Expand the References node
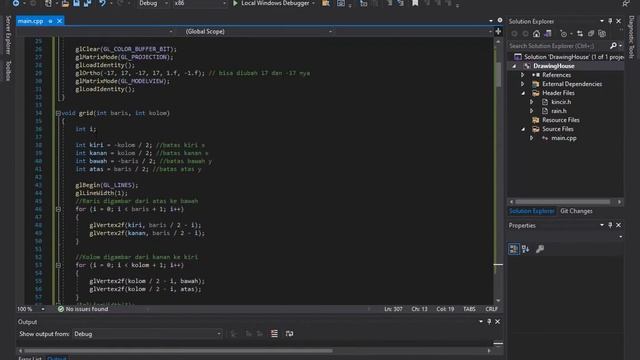The width and height of the screenshot is (640, 360). 522,75
